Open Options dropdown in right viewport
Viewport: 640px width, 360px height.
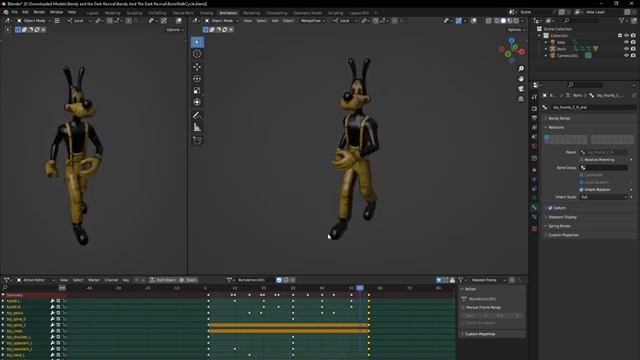click(x=516, y=30)
